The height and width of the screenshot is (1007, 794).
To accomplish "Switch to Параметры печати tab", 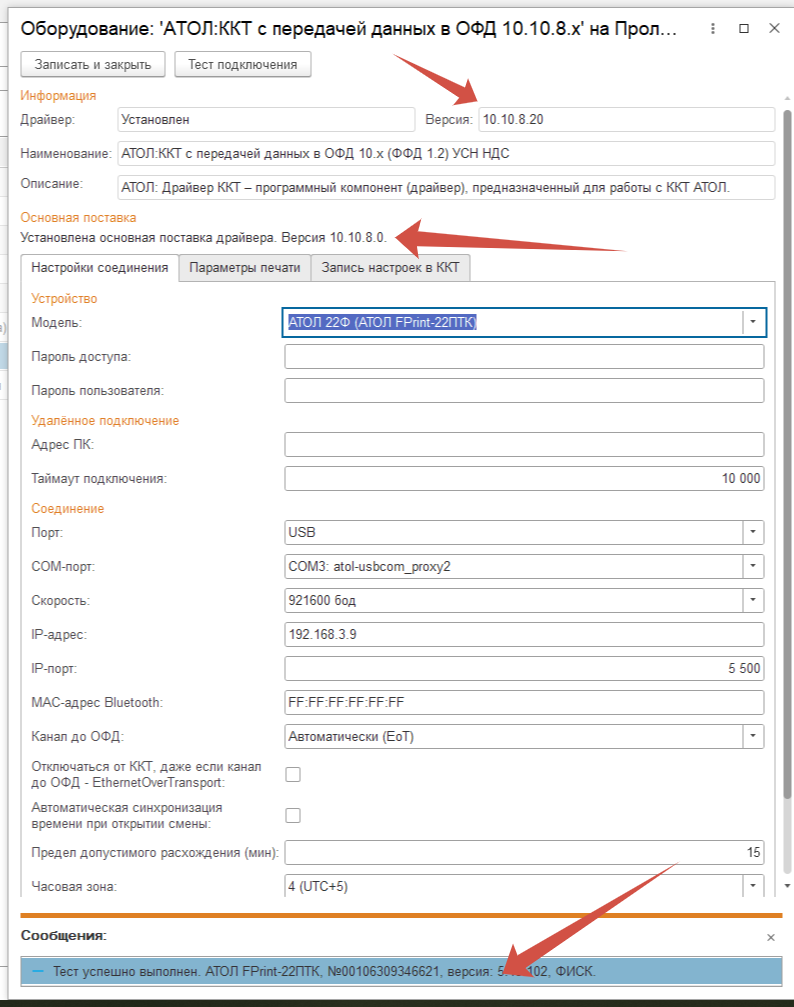I will coord(244,268).
